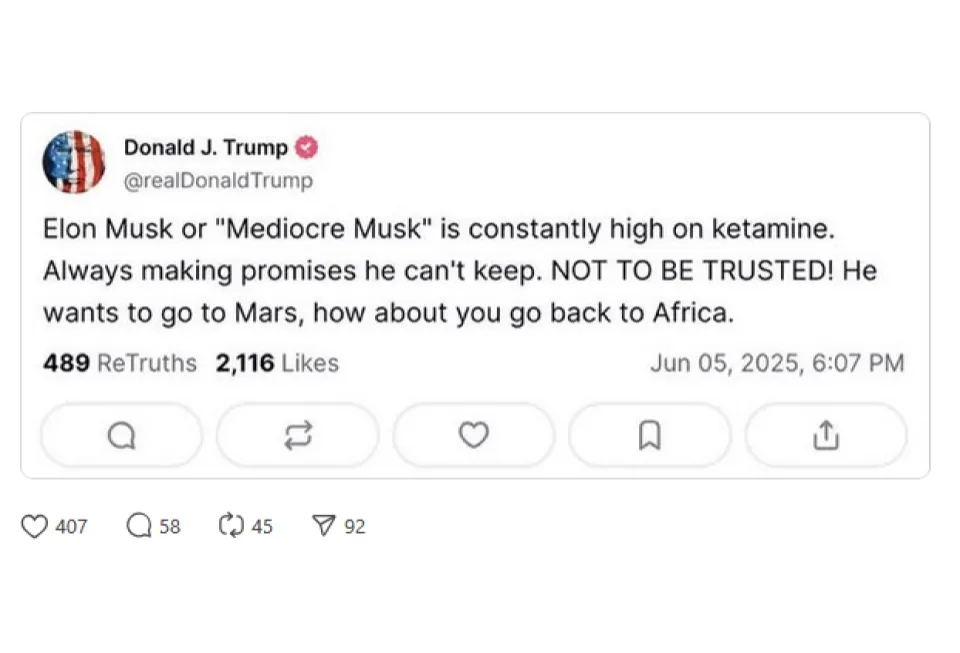This screenshot has width=960, height=653.
Task: Click the @realDonaldTrump handle
Action: tap(218, 181)
